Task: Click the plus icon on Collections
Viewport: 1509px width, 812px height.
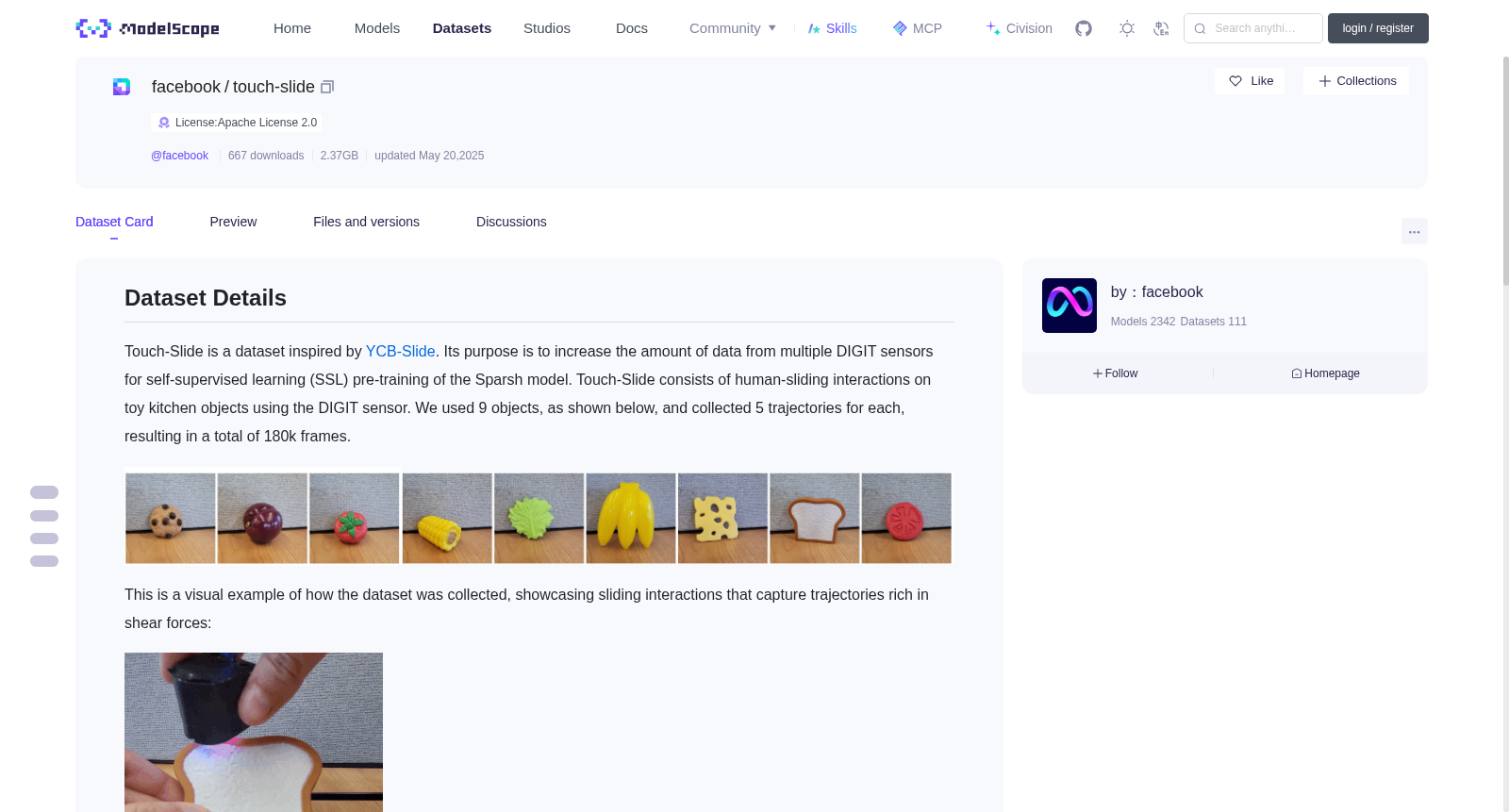Action: [x=1325, y=81]
